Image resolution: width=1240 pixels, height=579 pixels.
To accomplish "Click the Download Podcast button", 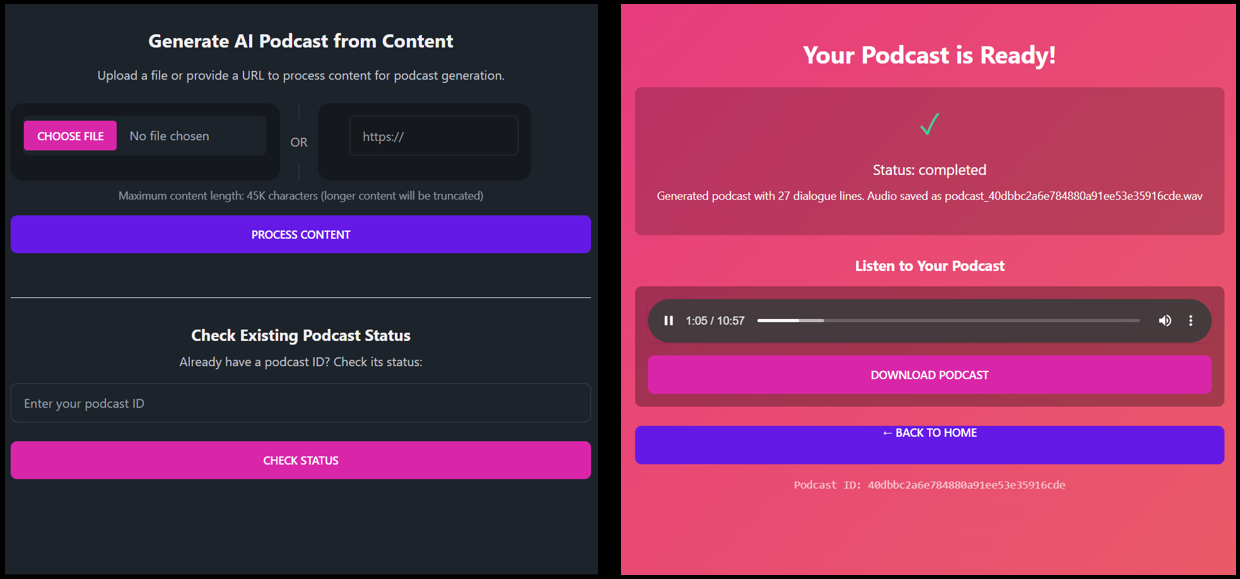I will [929, 375].
